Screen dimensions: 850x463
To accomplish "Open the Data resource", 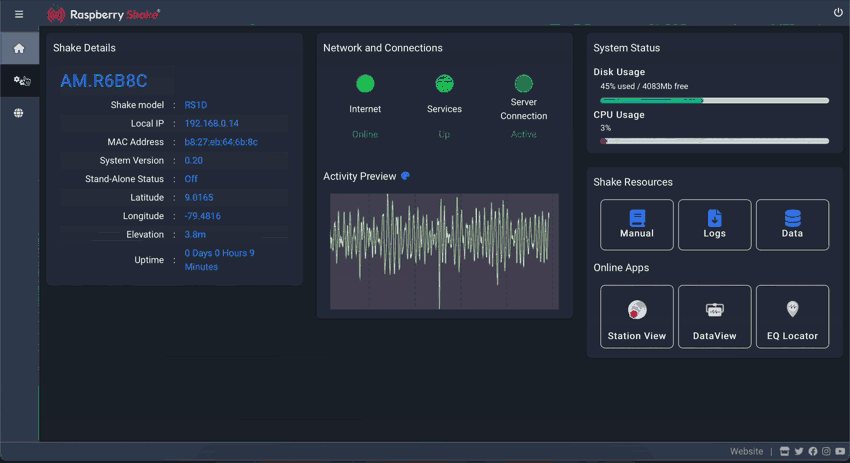I will coord(792,224).
